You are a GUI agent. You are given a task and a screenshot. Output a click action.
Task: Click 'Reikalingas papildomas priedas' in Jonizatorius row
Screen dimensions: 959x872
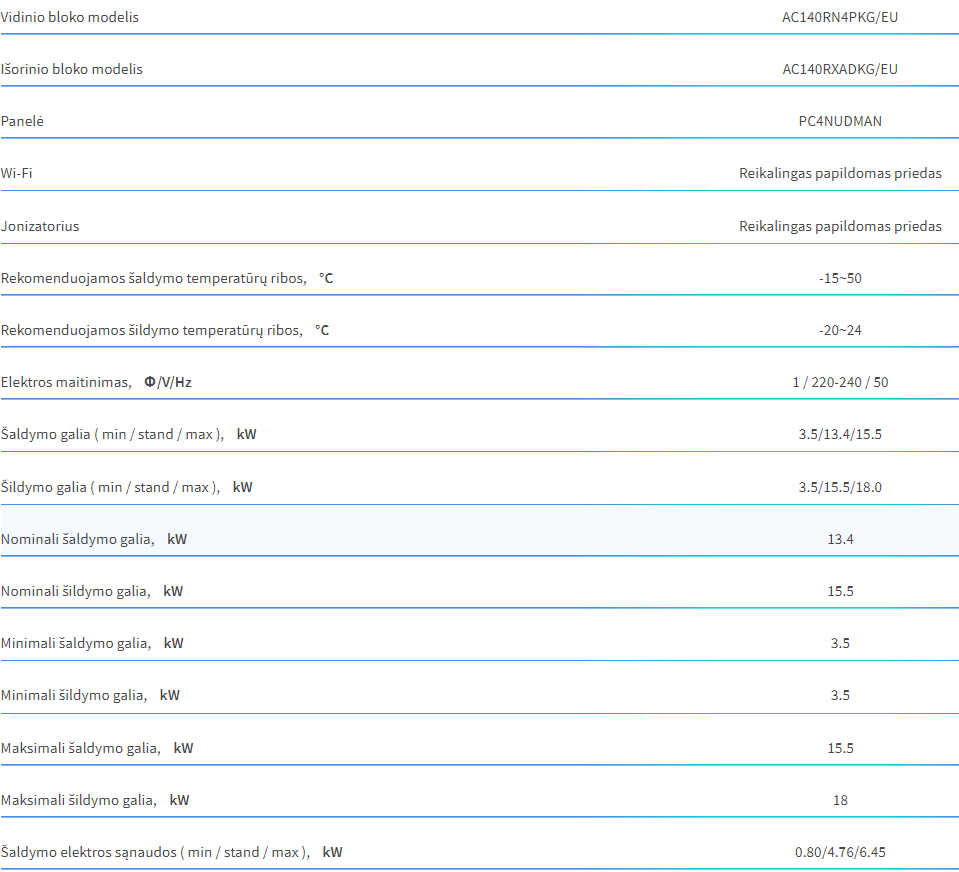[840, 226]
